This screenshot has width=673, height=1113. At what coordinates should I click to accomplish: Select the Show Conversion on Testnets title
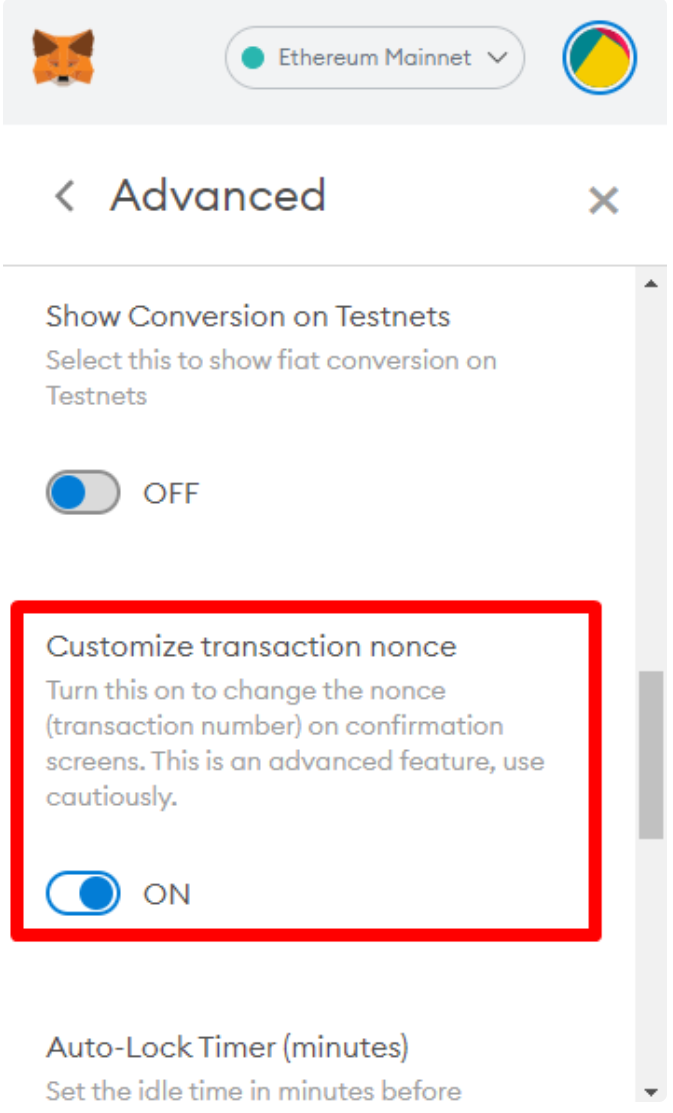point(248,317)
